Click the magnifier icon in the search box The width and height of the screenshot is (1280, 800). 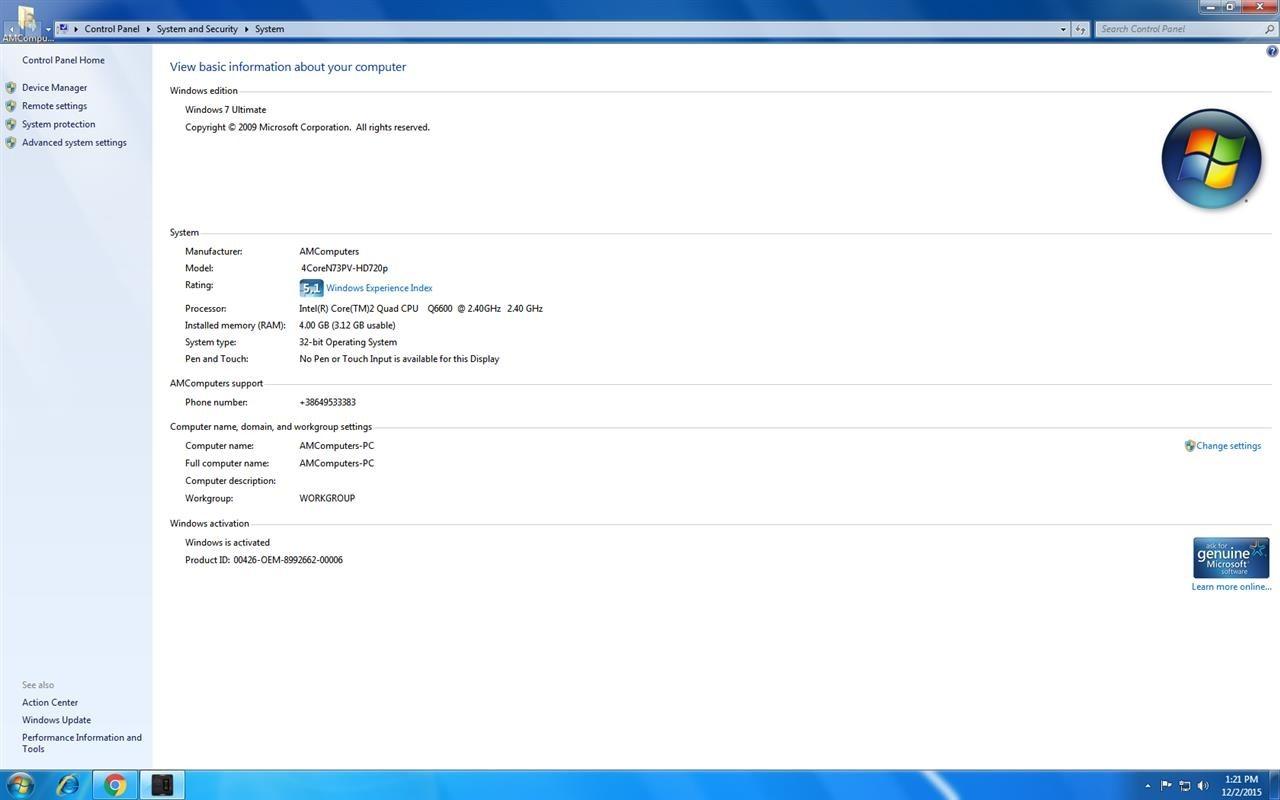coord(1270,29)
